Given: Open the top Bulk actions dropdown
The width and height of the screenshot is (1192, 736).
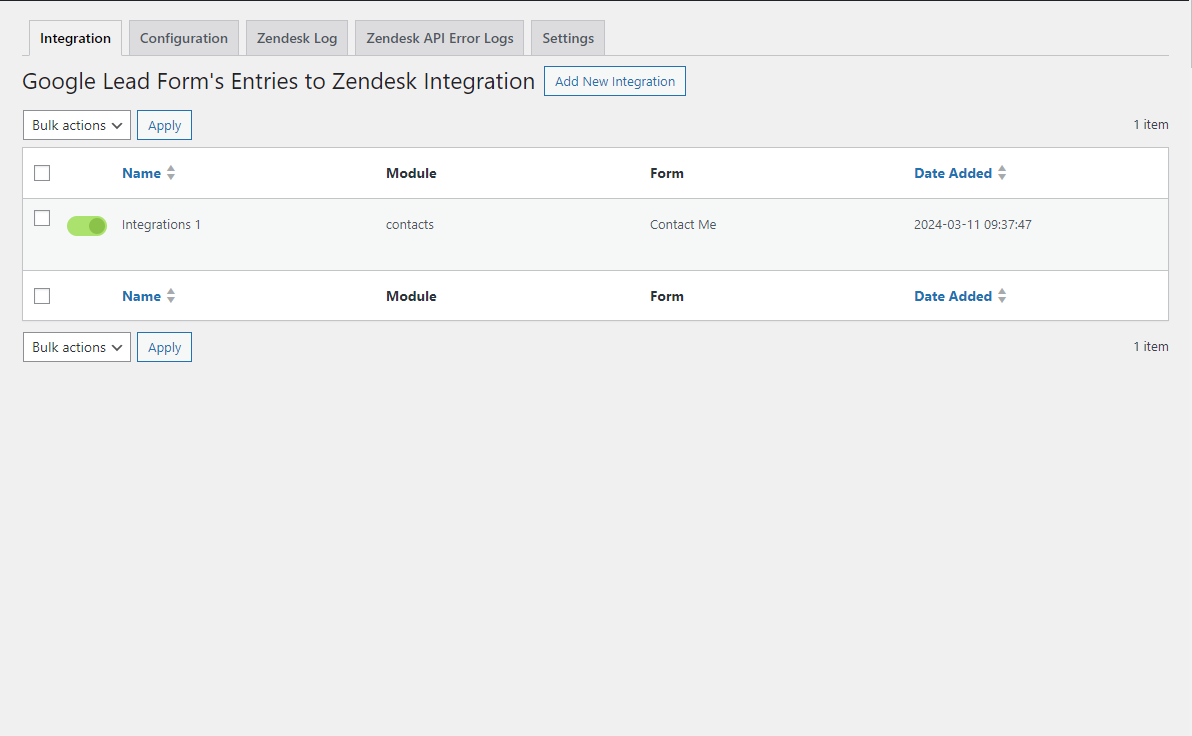Looking at the screenshot, I should 77,125.
